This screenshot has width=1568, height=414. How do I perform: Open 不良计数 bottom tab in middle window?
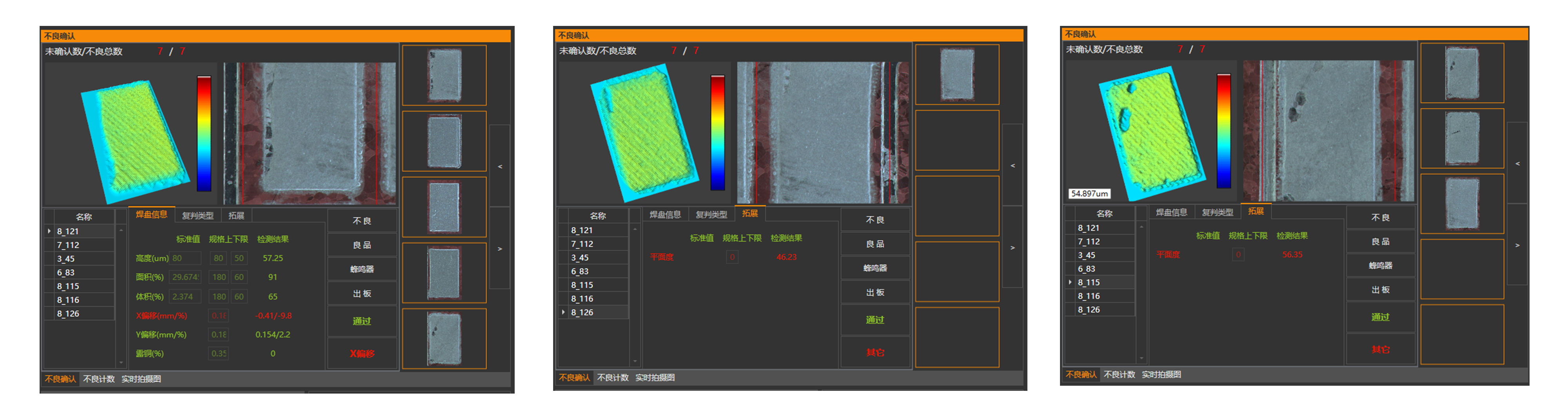click(x=612, y=378)
